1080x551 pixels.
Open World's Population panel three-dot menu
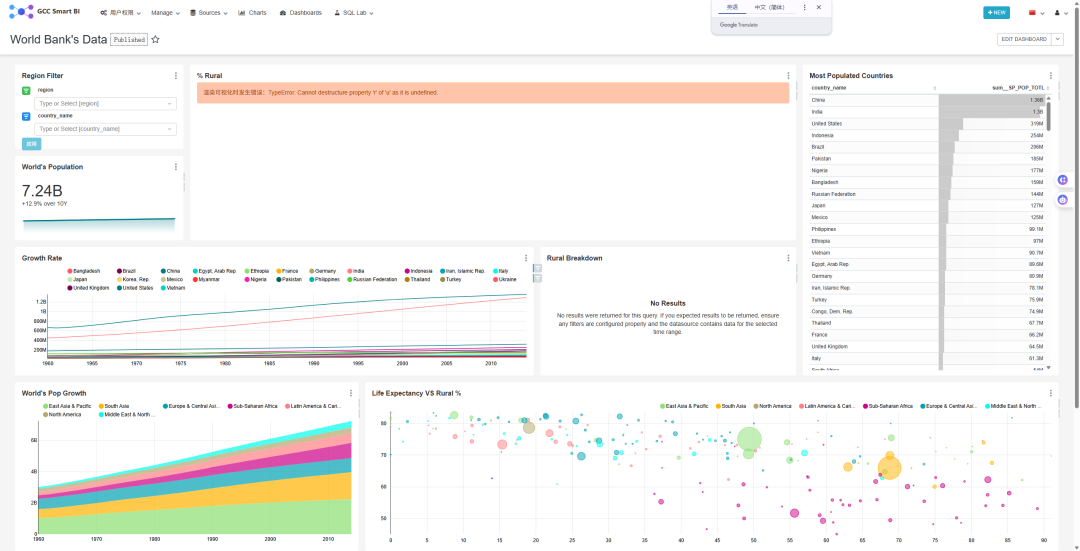point(176,167)
